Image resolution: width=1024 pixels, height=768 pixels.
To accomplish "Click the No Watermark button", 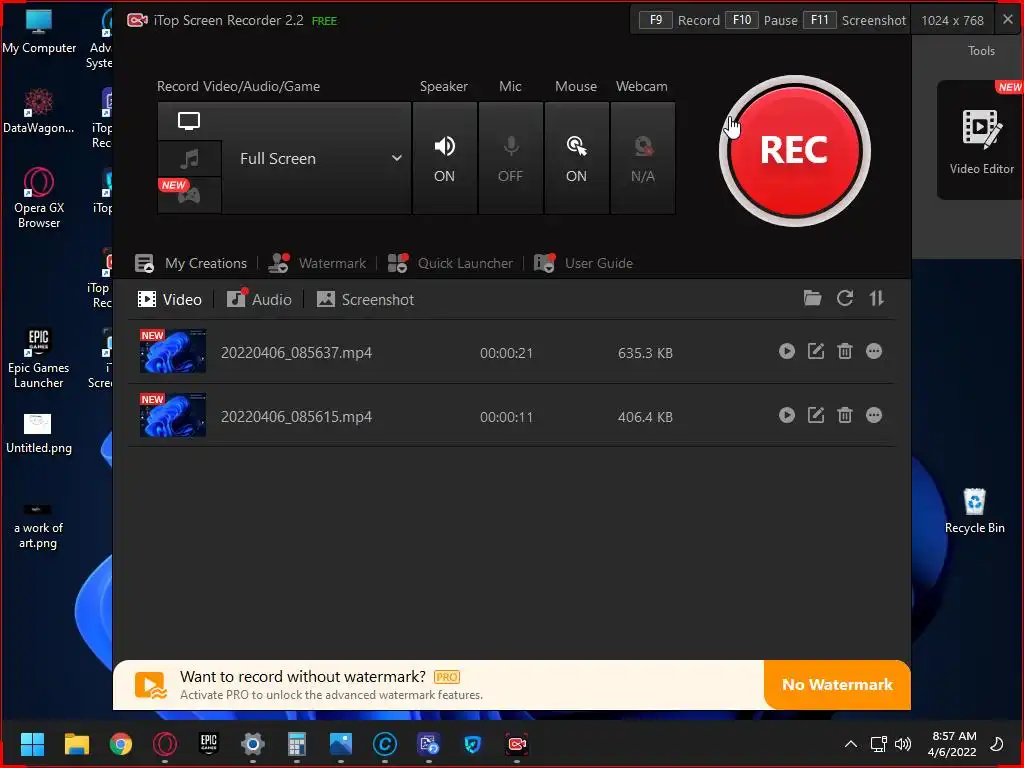I will click(x=837, y=684).
